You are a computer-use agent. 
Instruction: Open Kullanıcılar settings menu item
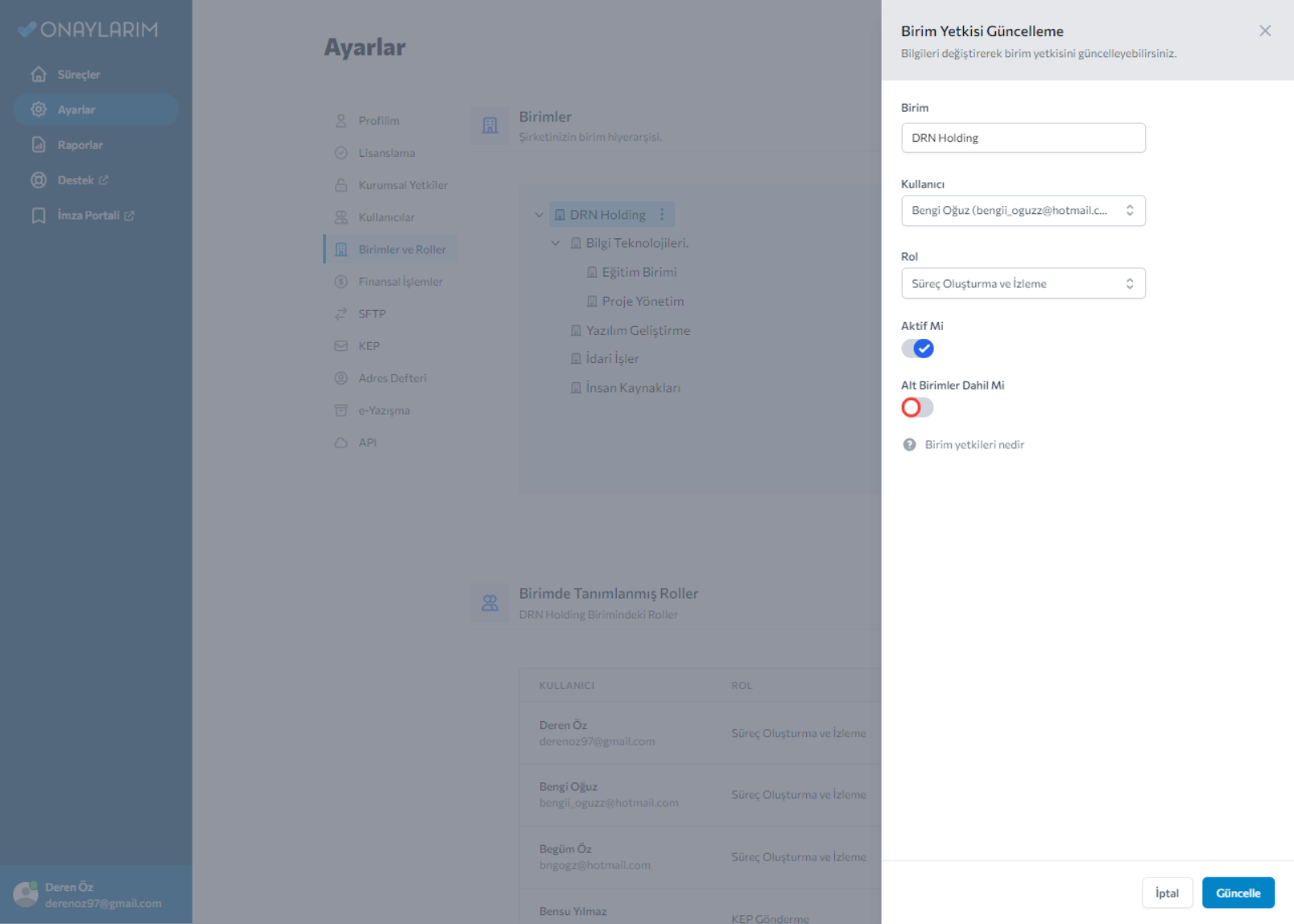click(x=387, y=217)
